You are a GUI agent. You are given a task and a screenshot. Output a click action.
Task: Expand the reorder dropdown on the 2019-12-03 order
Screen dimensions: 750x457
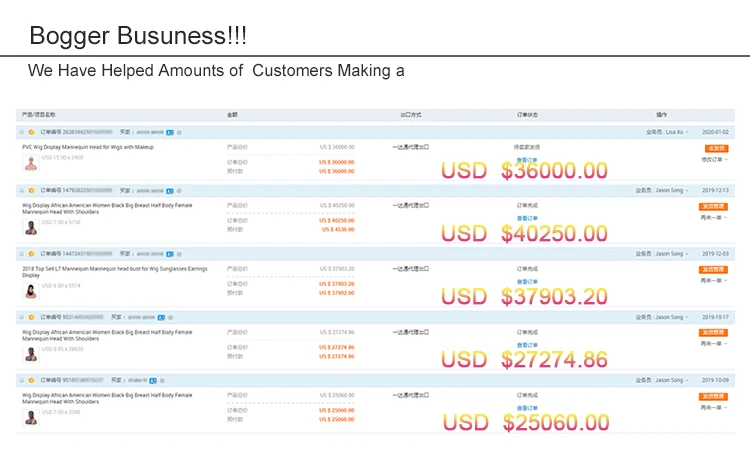click(x=713, y=281)
